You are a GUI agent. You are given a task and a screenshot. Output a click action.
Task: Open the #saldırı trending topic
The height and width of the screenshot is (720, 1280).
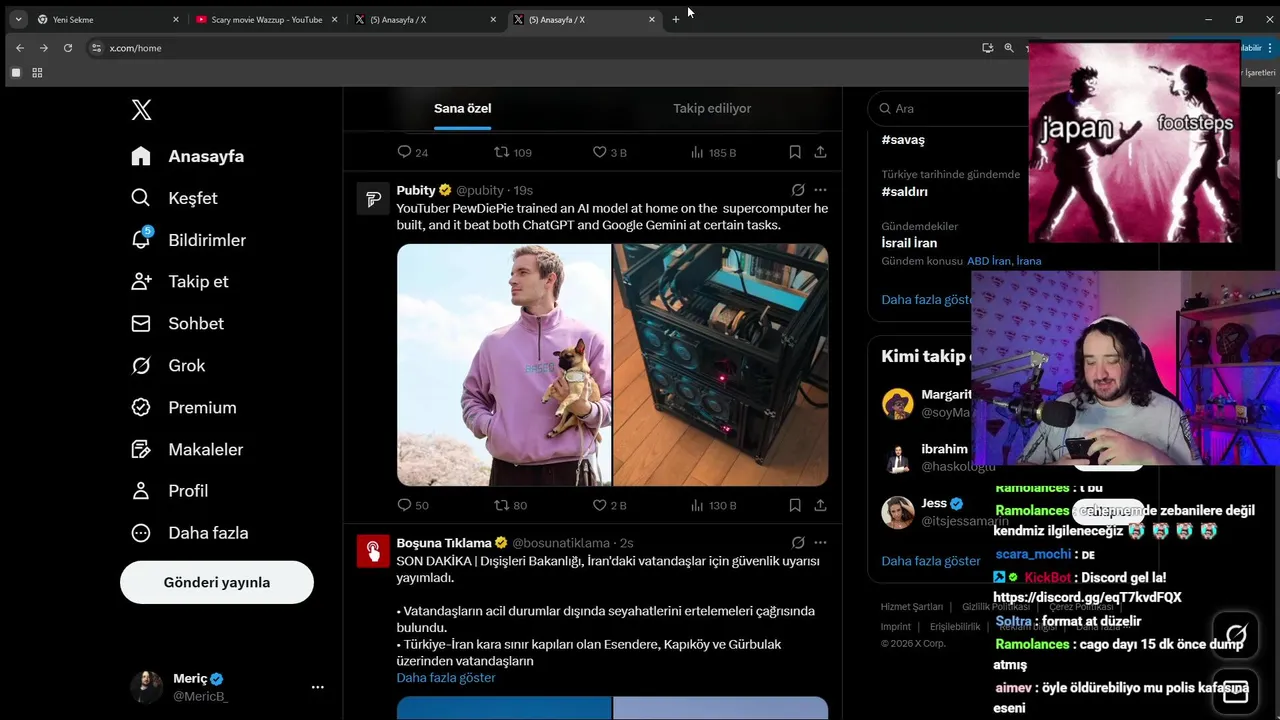point(905,191)
